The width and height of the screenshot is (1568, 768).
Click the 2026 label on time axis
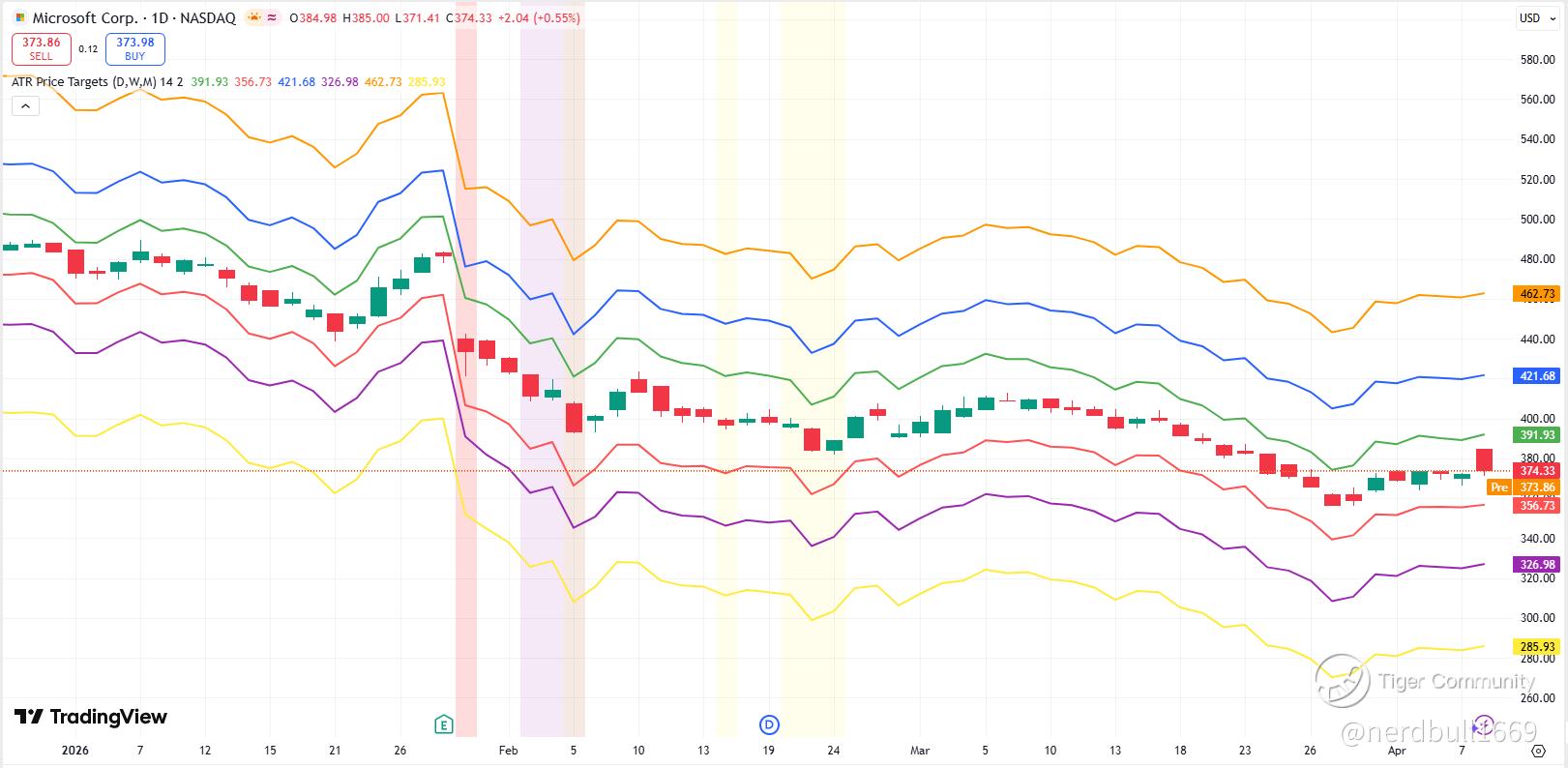(74, 751)
